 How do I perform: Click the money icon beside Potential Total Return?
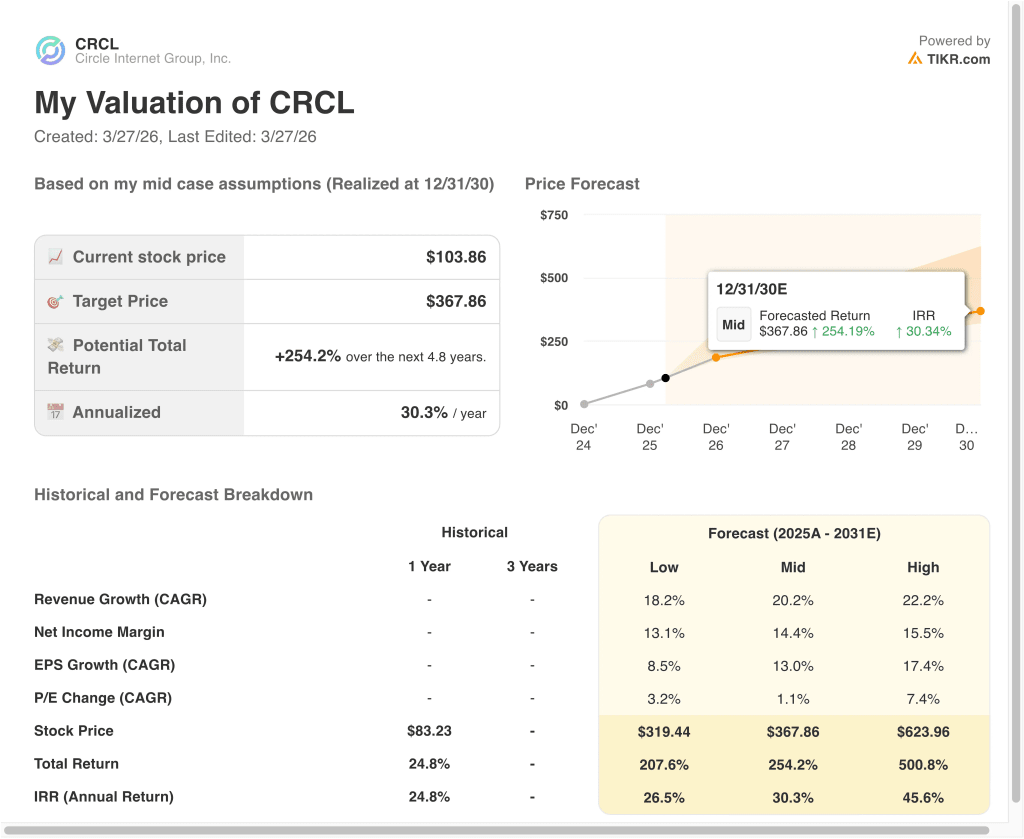56,344
